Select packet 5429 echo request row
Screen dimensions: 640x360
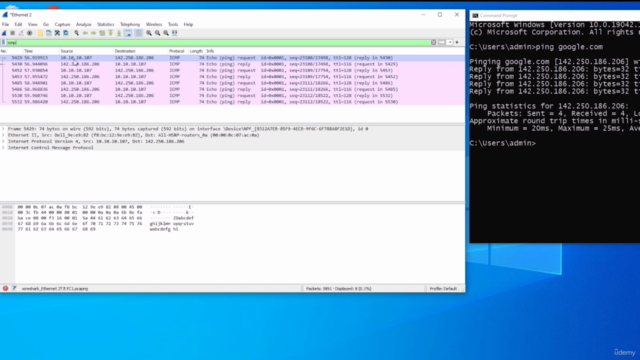click(232, 58)
